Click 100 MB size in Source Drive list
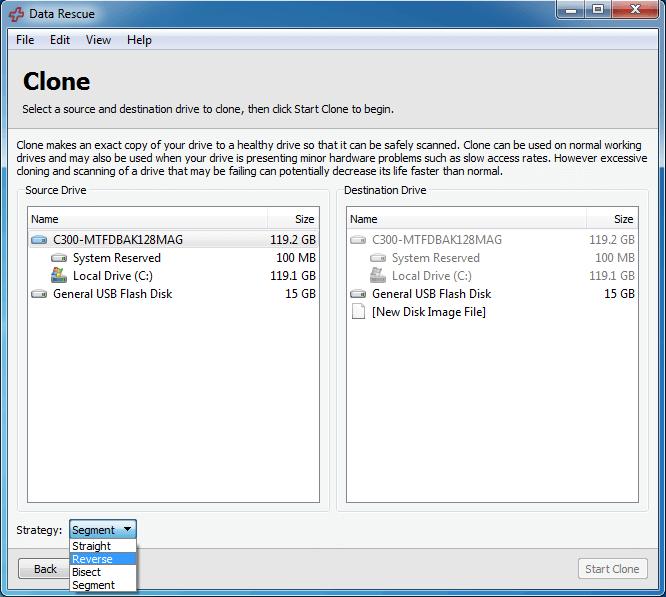 pos(296,258)
